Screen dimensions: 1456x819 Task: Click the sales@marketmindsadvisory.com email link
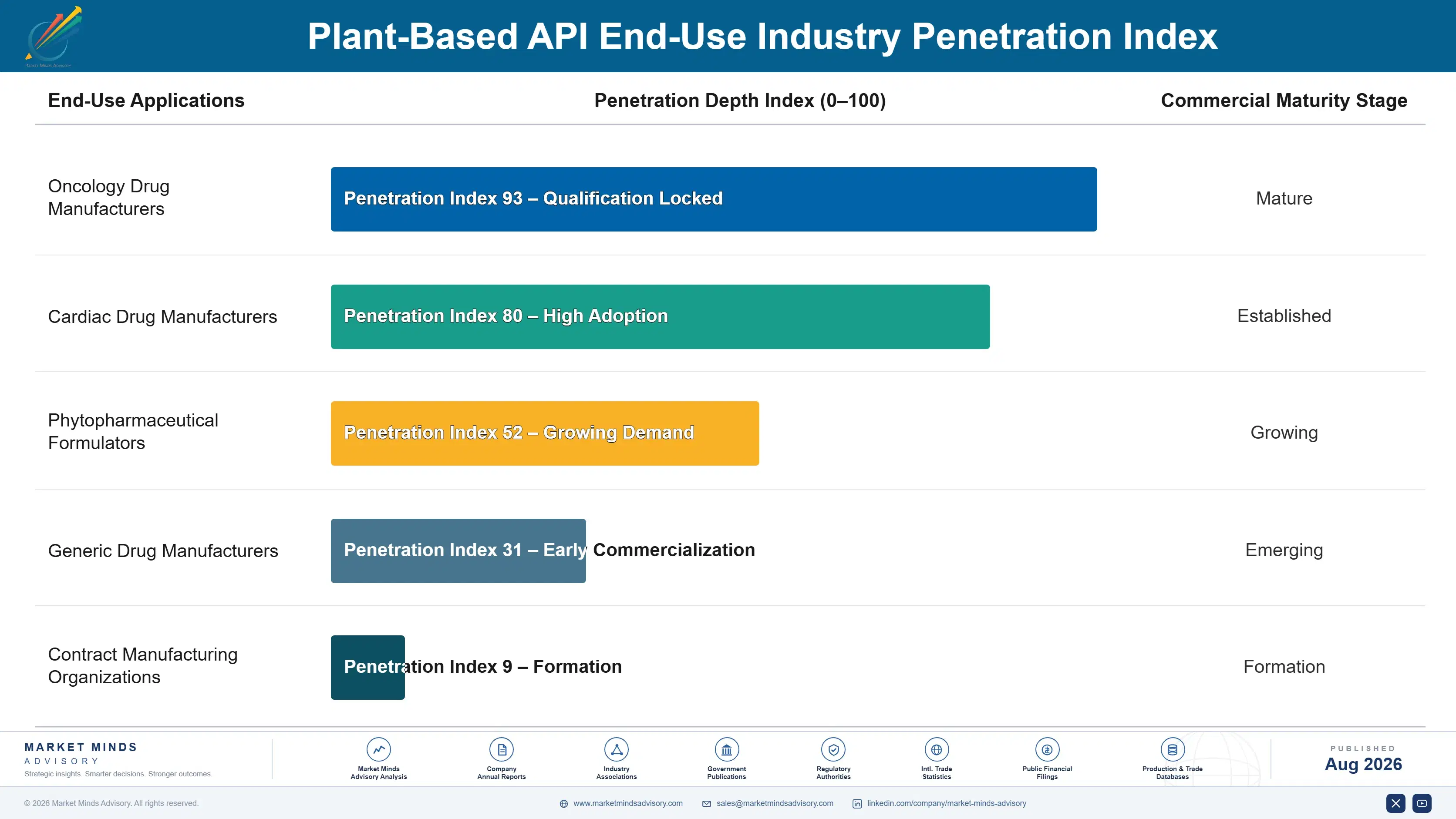pos(774,803)
